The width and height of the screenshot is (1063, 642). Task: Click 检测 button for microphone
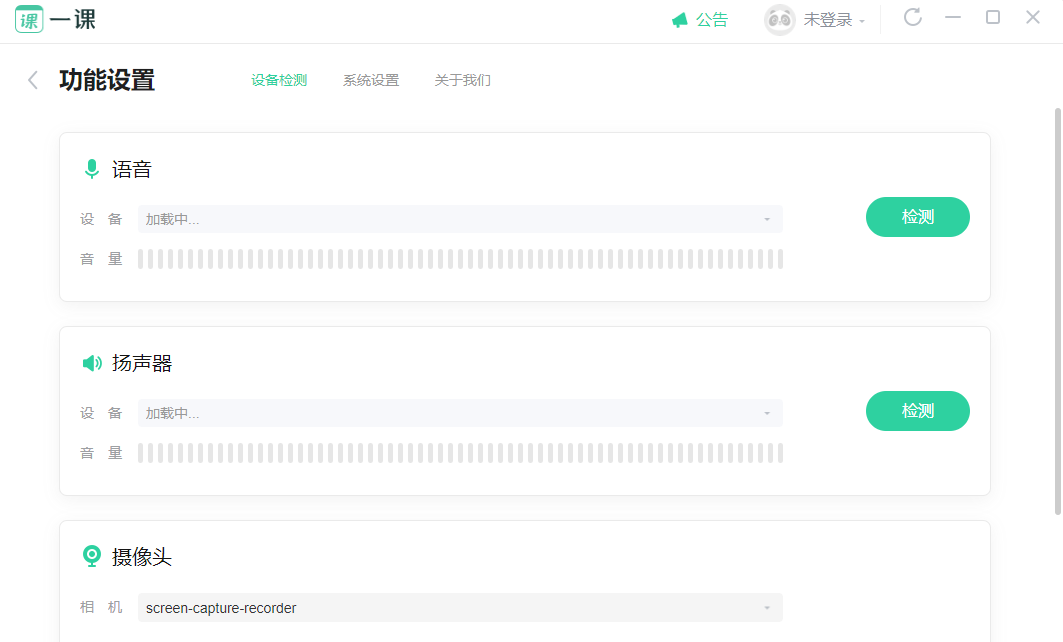(917, 217)
